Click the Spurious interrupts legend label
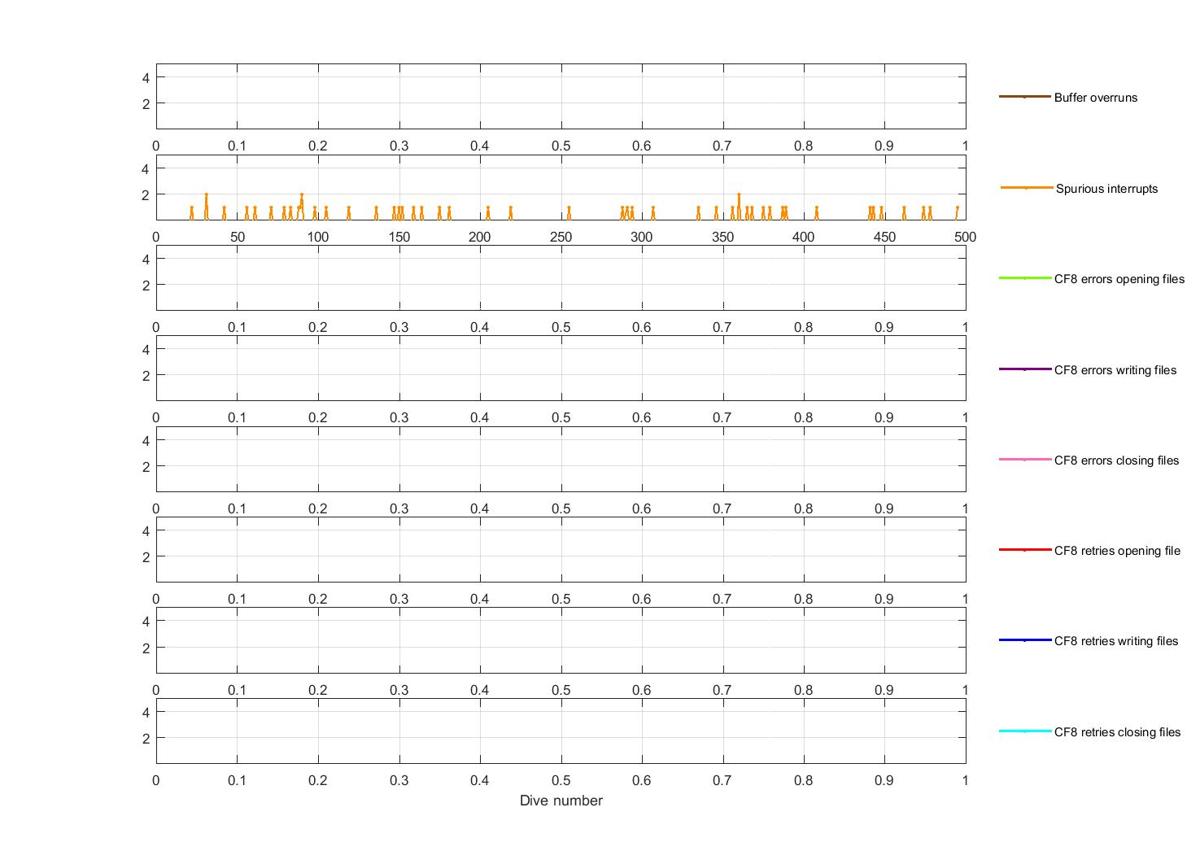The width and height of the screenshot is (1200, 859). point(1107,188)
